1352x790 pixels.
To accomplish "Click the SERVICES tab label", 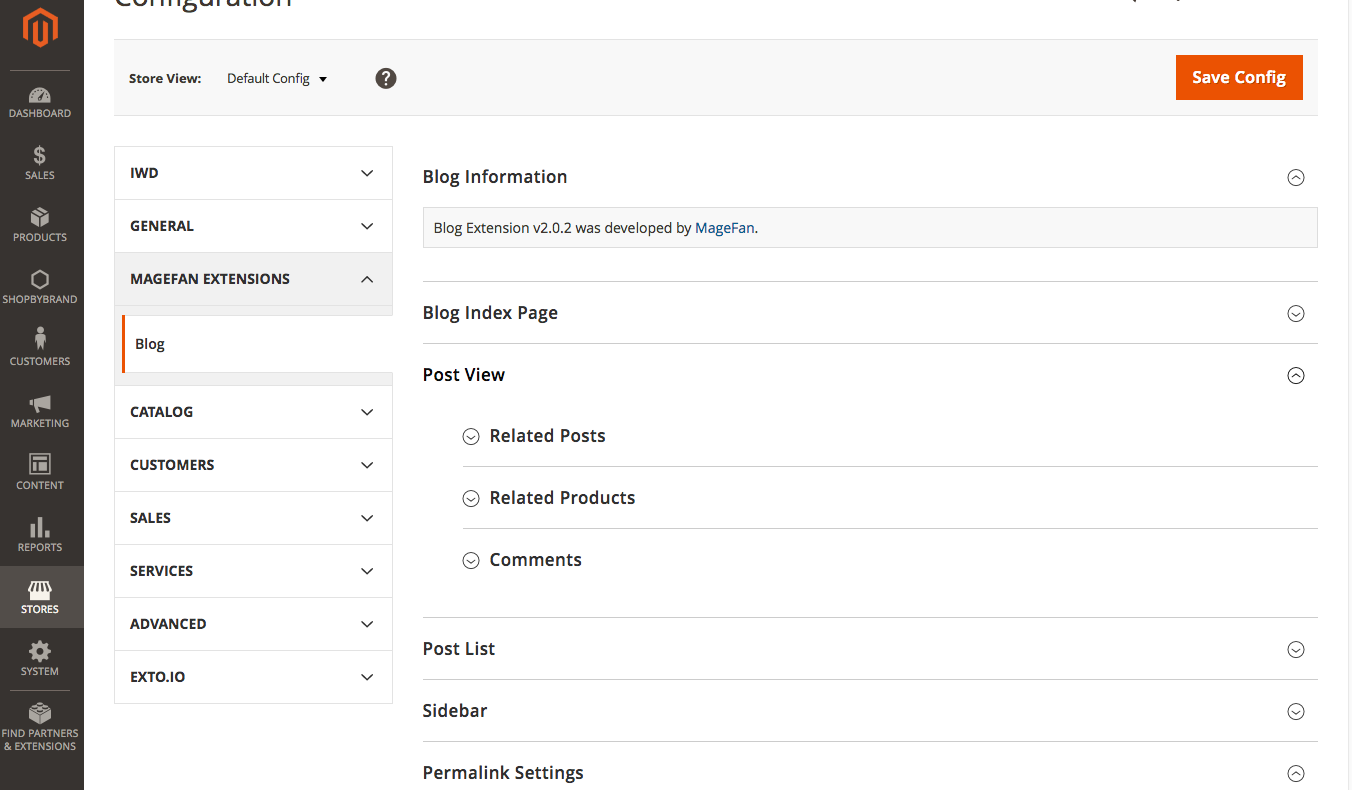I will [161, 571].
